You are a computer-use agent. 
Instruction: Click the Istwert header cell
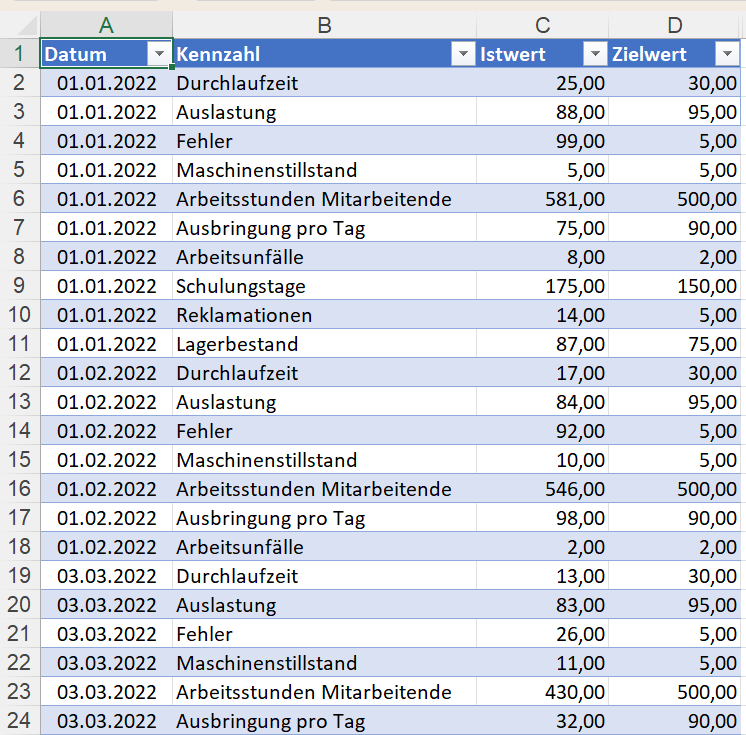click(x=542, y=54)
